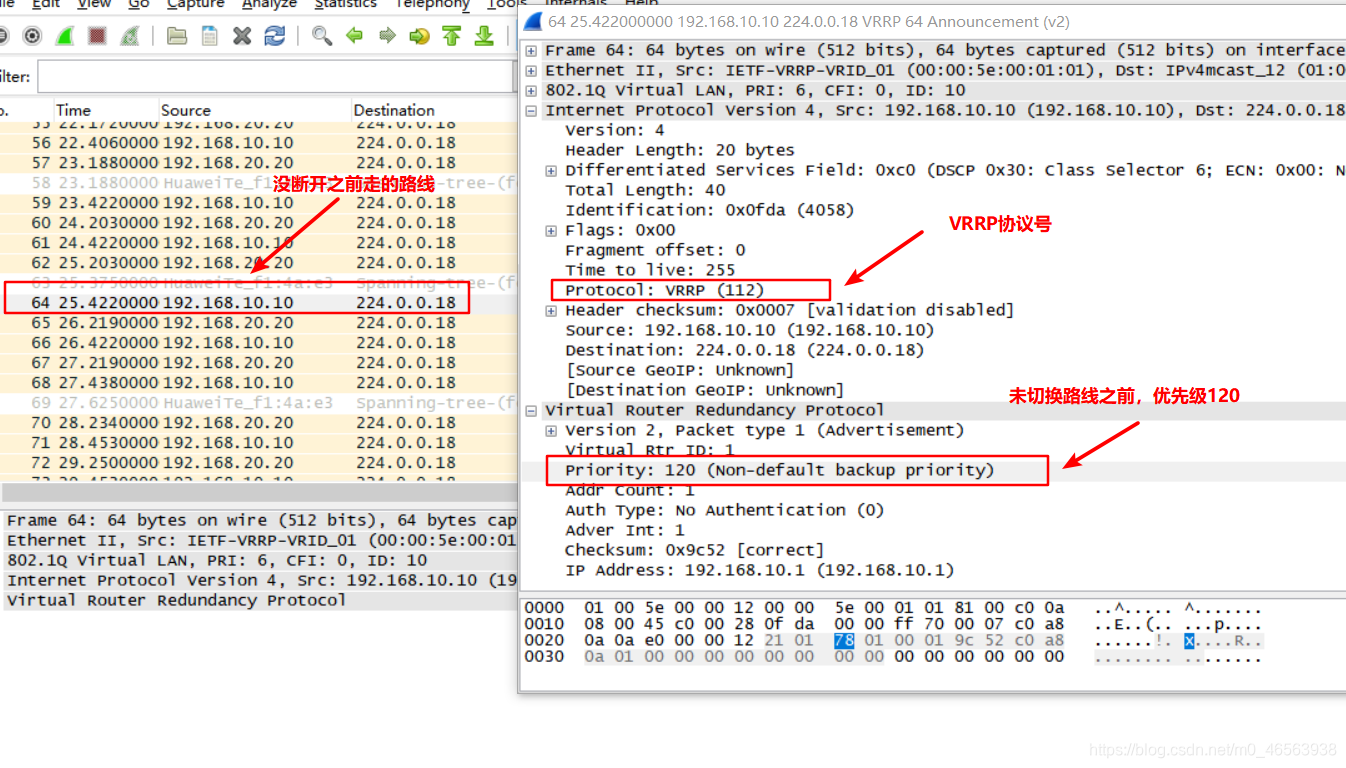Open the Telephony menu
1346x768 pixels.
432,4
